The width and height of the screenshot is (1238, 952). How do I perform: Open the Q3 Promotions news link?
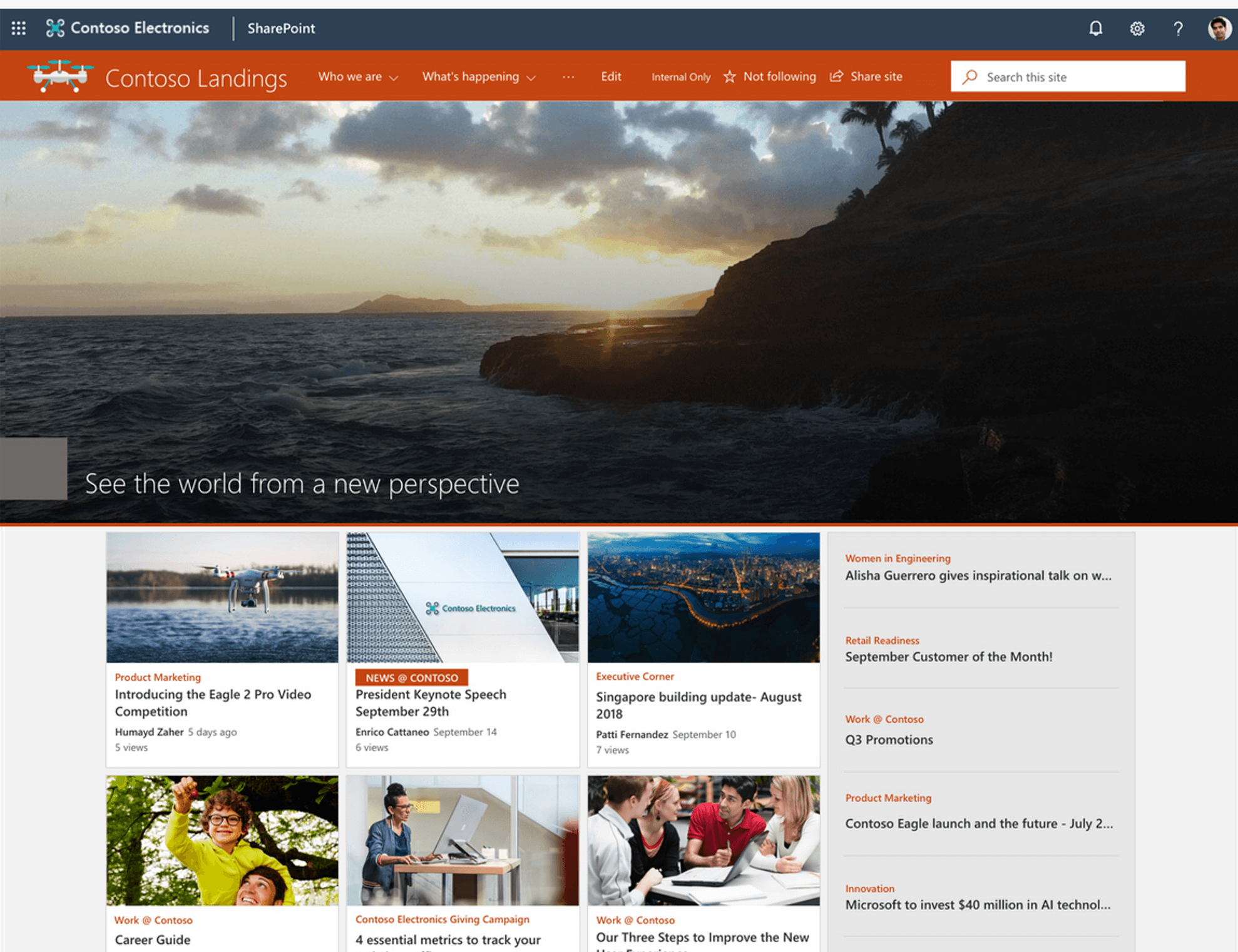click(889, 740)
